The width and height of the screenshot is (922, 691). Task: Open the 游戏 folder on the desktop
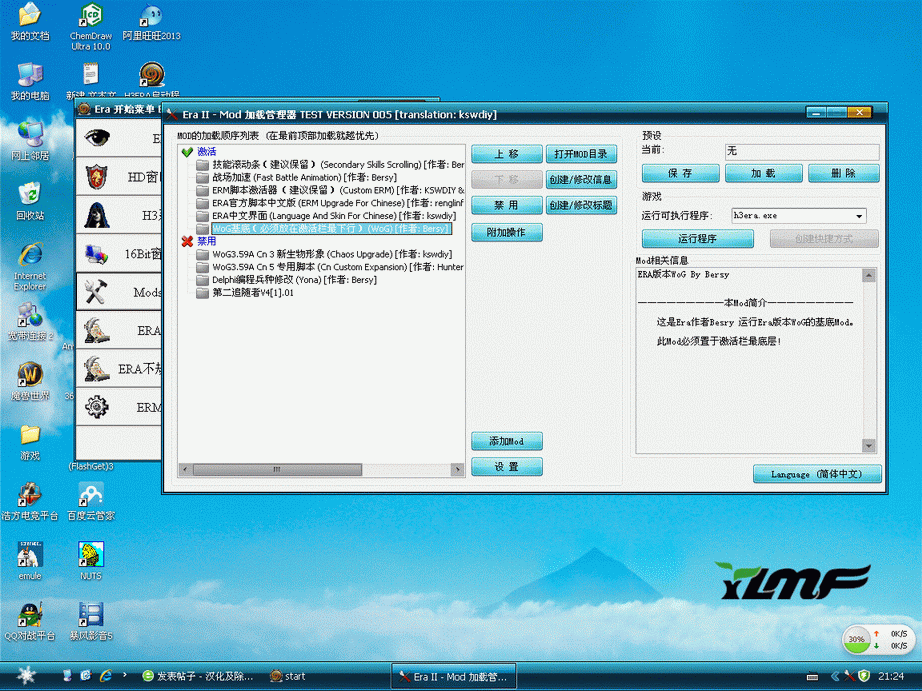coord(30,442)
